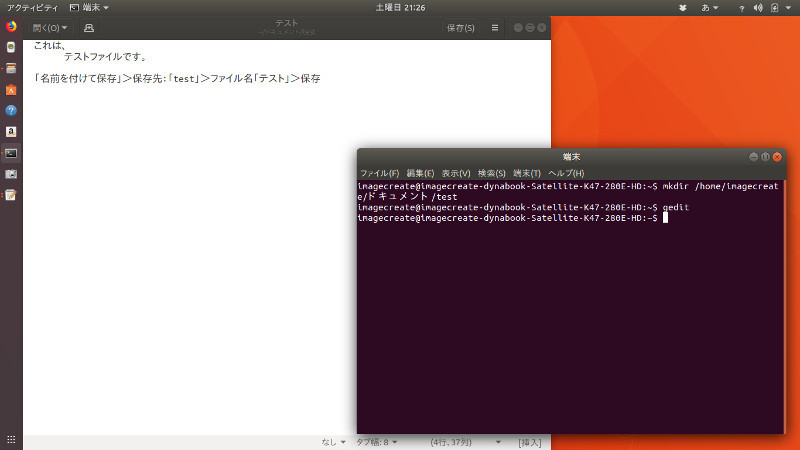Open terminal ファイル(F) menu
Viewport: 800px width, 450px height.
[379, 173]
